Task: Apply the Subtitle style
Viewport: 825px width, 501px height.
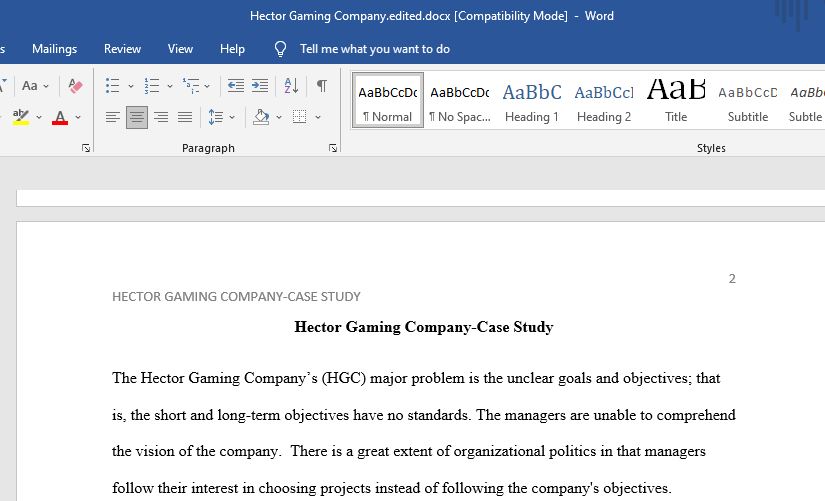Action: click(748, 101)
